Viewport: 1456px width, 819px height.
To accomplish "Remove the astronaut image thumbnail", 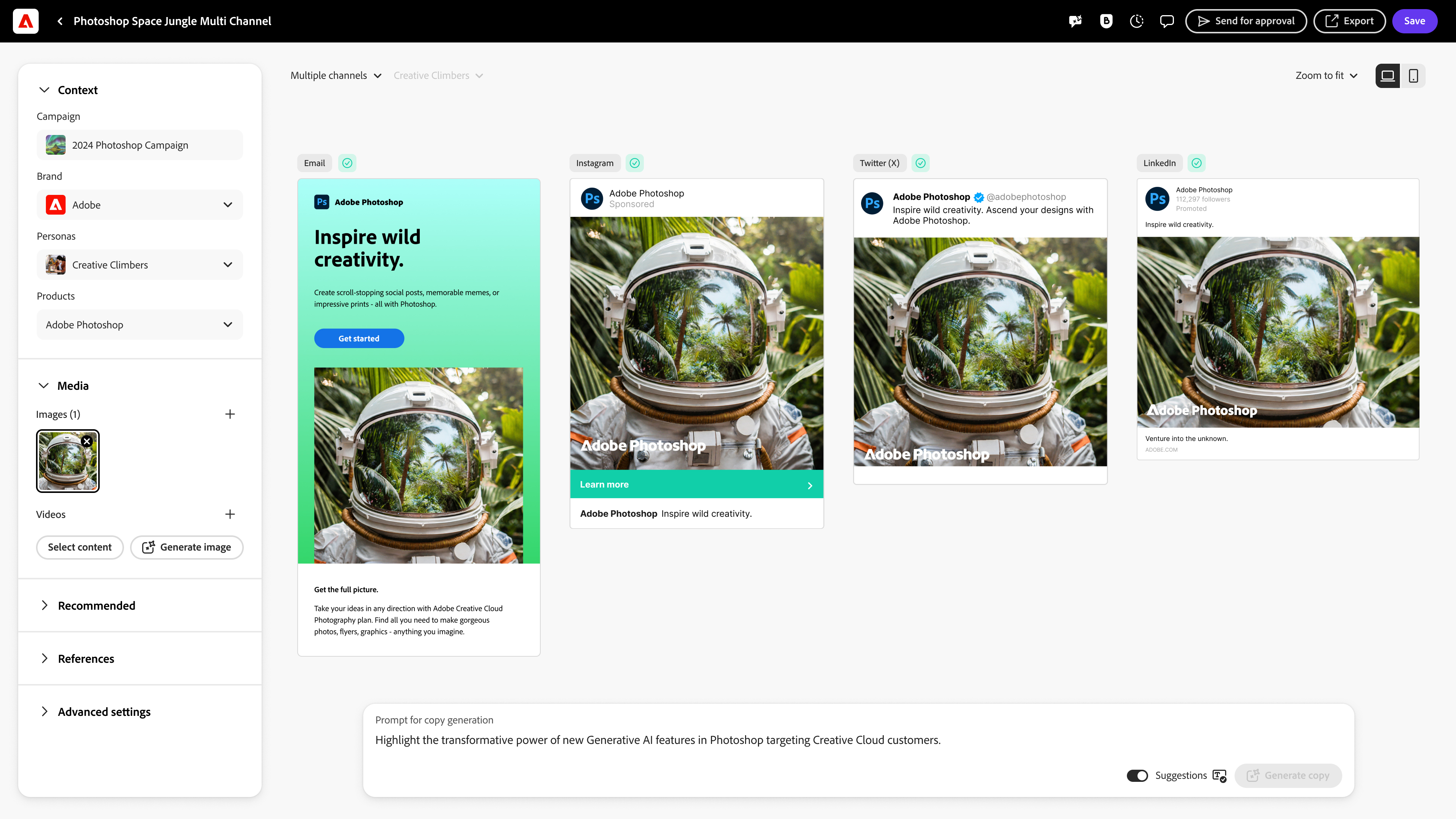I will (86, 441).
